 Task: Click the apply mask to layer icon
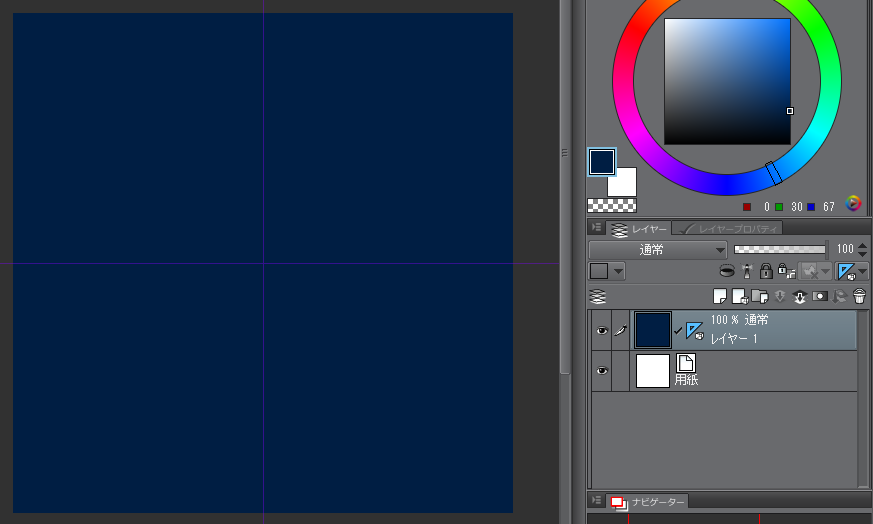tap(840, 296)
